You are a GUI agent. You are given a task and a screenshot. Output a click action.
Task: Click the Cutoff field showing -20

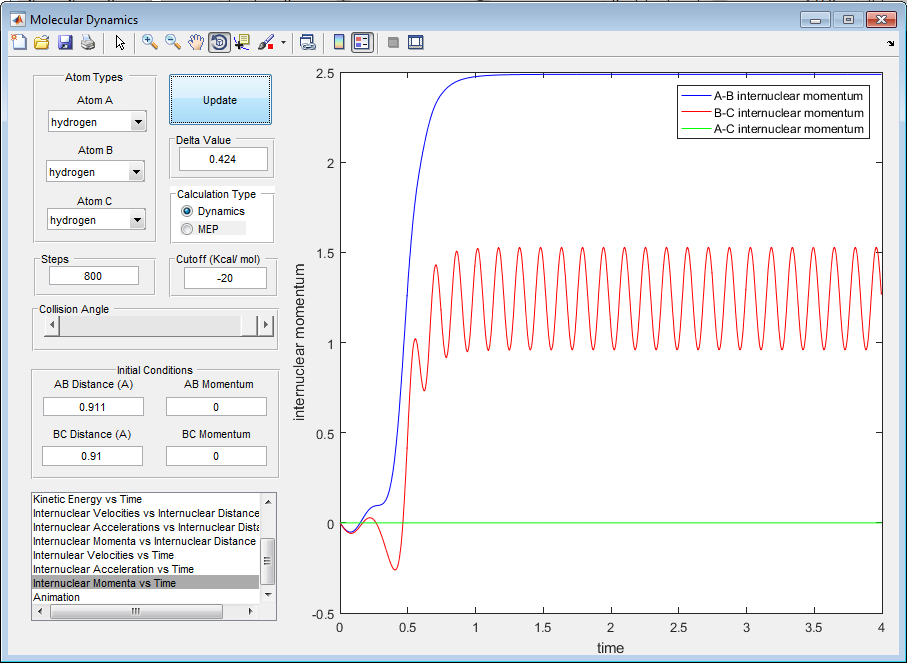(225, 278)
